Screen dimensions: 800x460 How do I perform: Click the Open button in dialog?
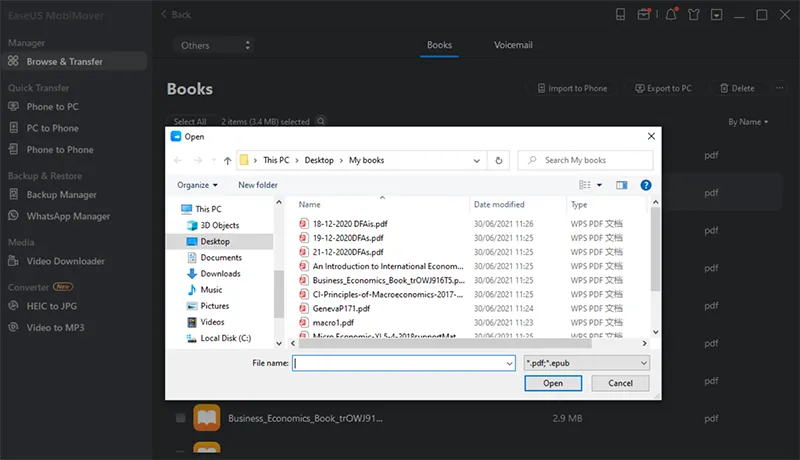click(553, 383)
